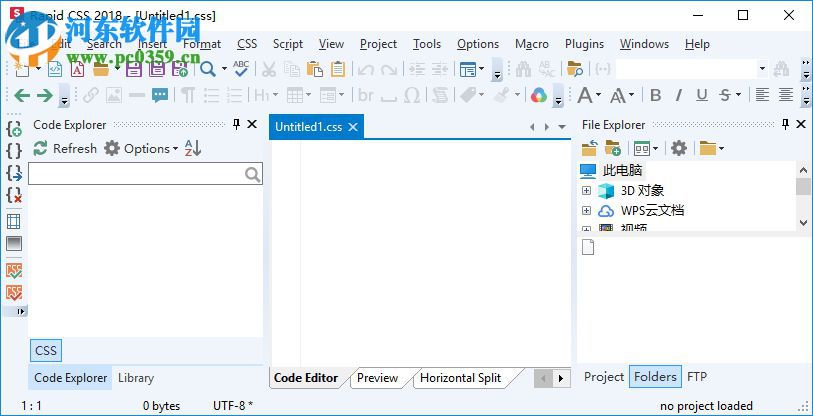Click the magnifier Search icon in toolbar
Viewport: 813px width, 416px height.
208,68
